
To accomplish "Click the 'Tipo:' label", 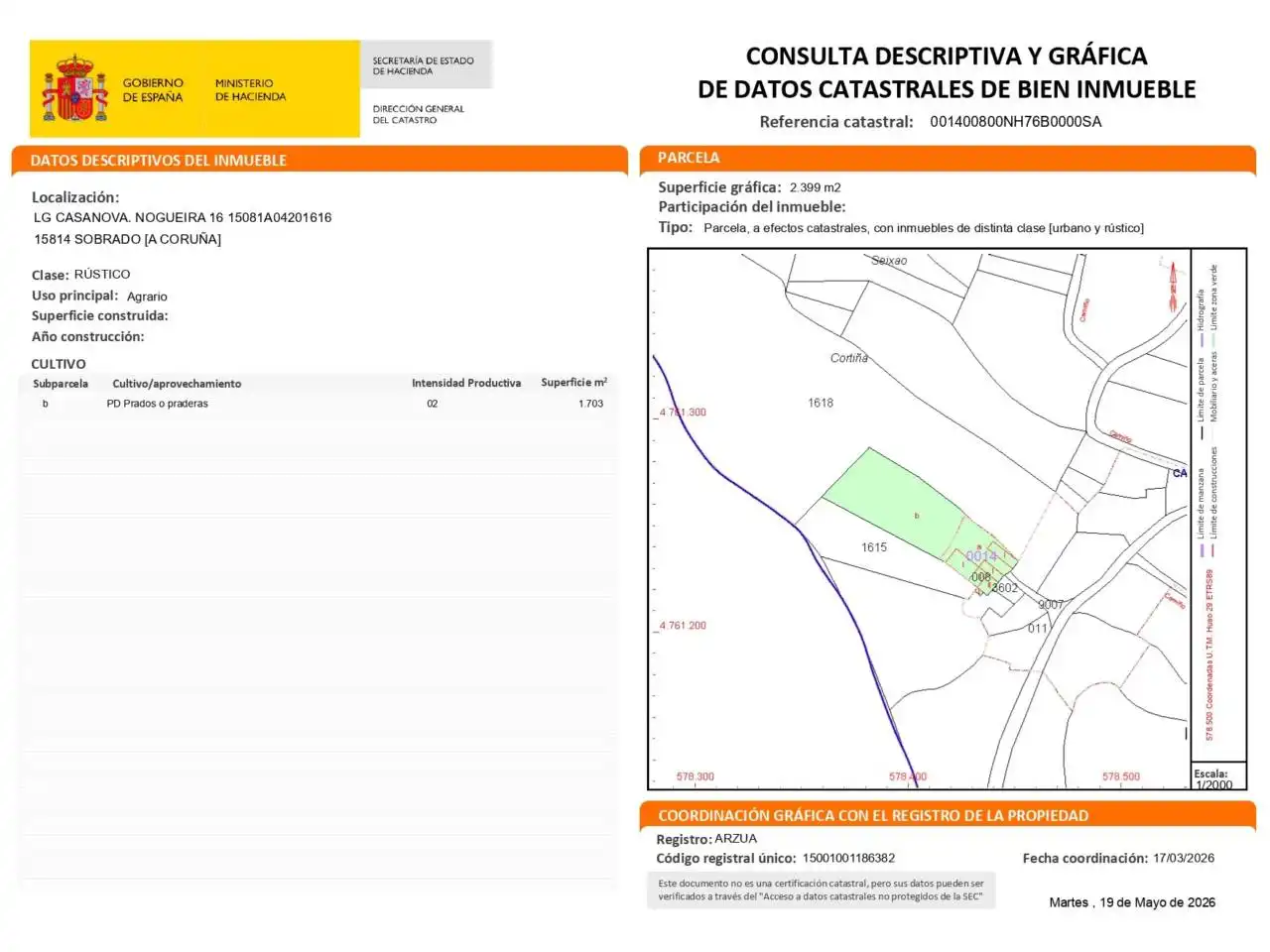I will point(676,227).
